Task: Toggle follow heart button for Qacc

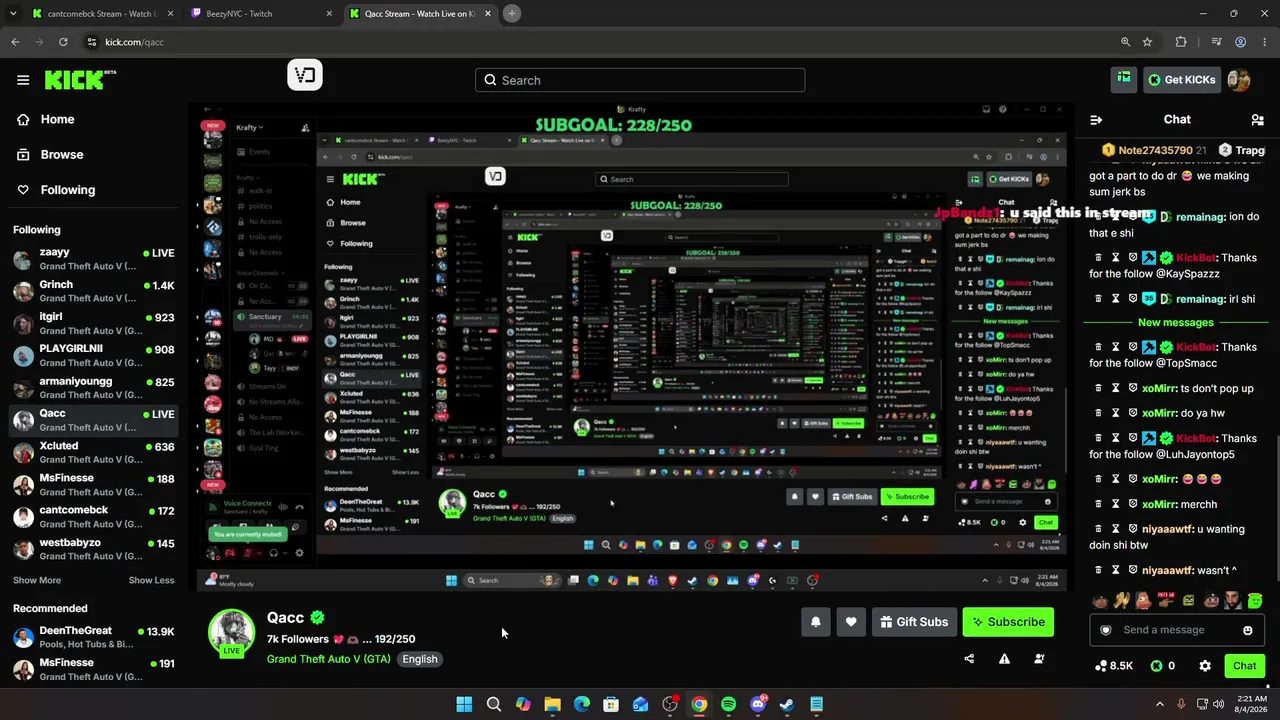Action: [x=851, y=622]
